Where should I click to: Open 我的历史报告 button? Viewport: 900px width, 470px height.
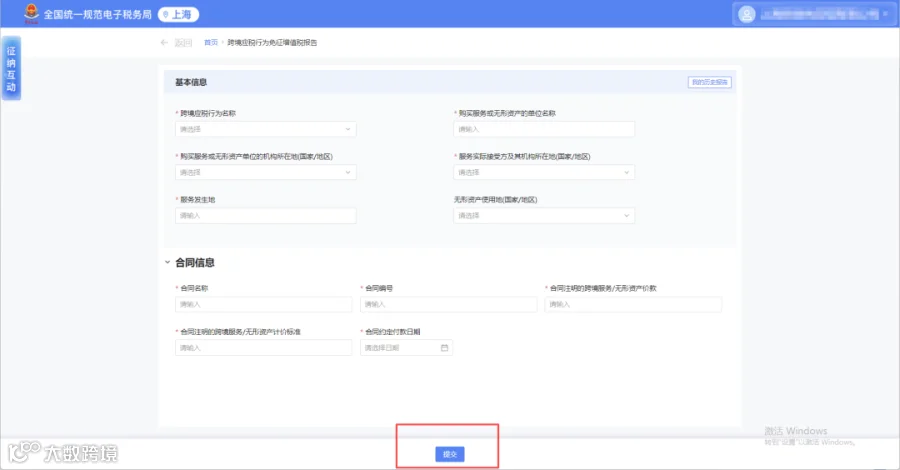point(709,82)
